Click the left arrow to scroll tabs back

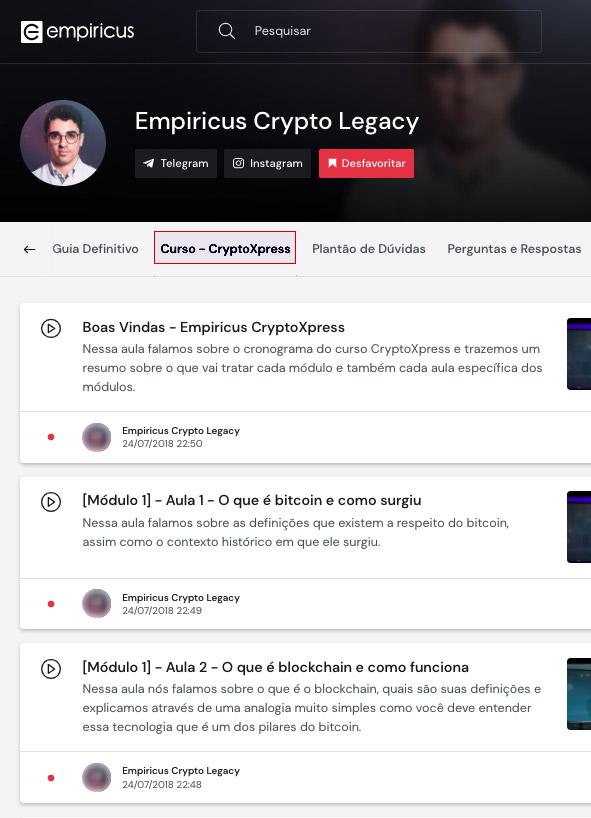click(30, 249)
